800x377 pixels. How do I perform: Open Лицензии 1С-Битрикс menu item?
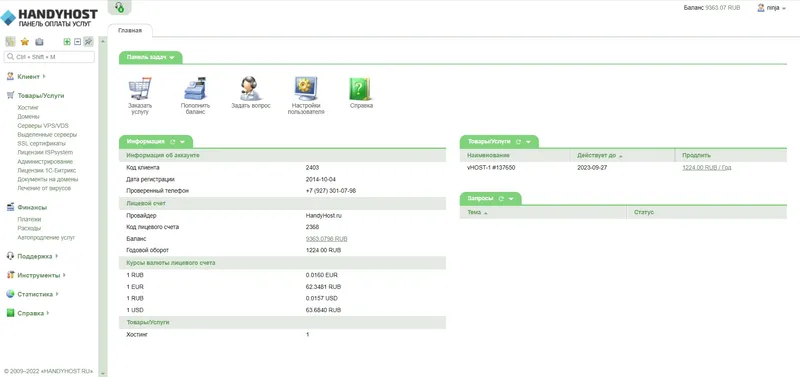point(46,170)
